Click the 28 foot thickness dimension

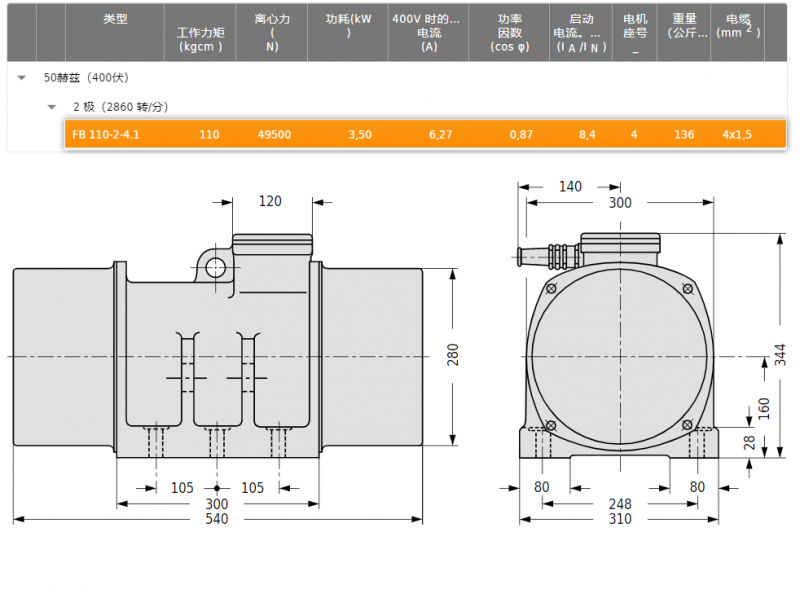[x=749, y=443]
